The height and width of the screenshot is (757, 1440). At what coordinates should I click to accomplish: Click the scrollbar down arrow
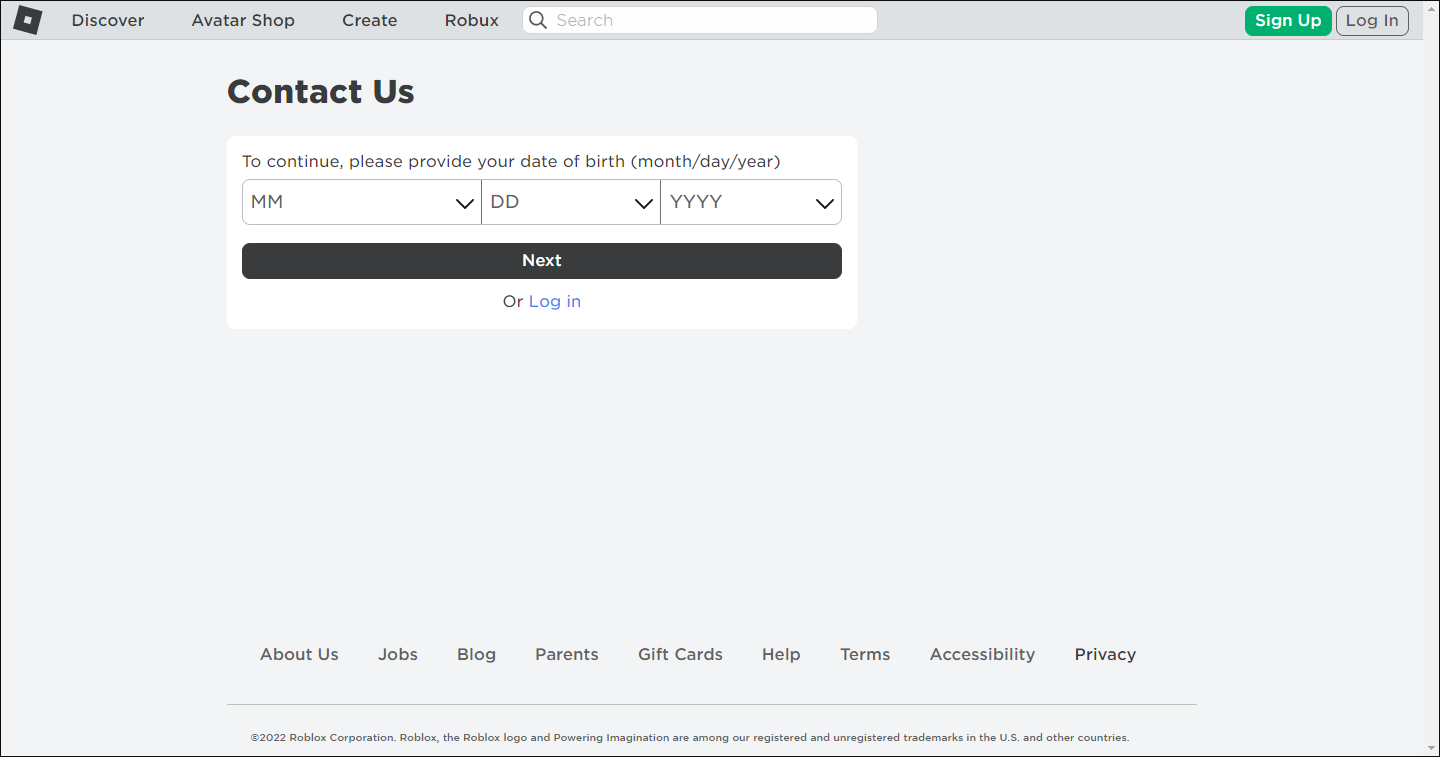[1431, 747]
